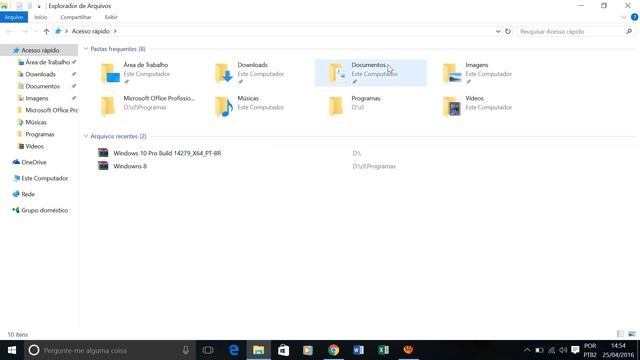The image size is (640, 360).
Task: Open Microsoft Edge from taskbar
Action: click(233, 350)
